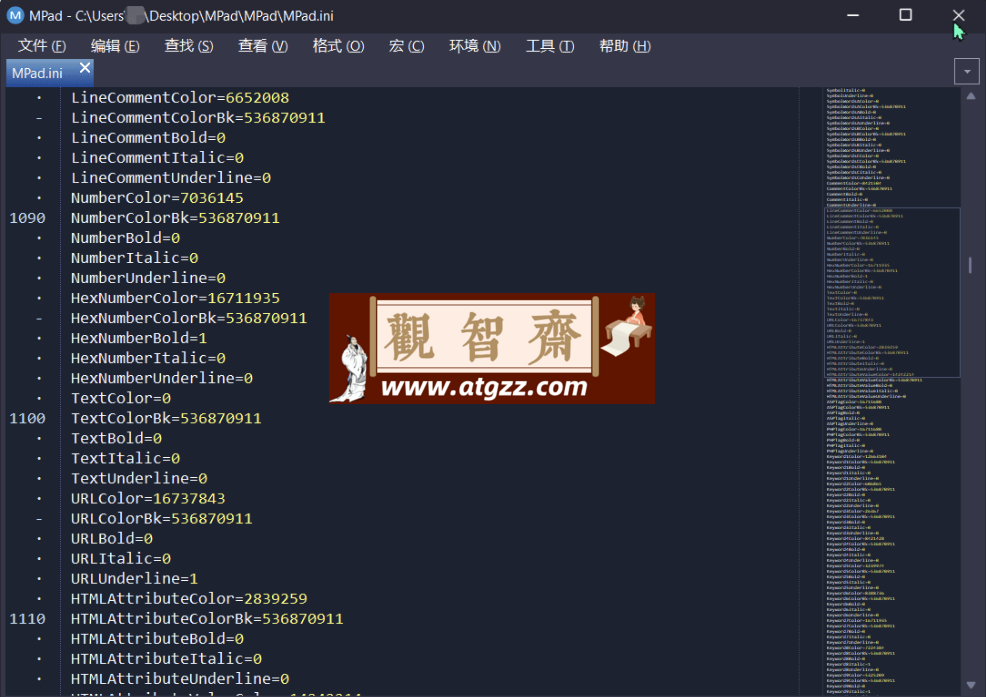
Task: Open the 宏 (C) menu
Action: tap(406, 46)
